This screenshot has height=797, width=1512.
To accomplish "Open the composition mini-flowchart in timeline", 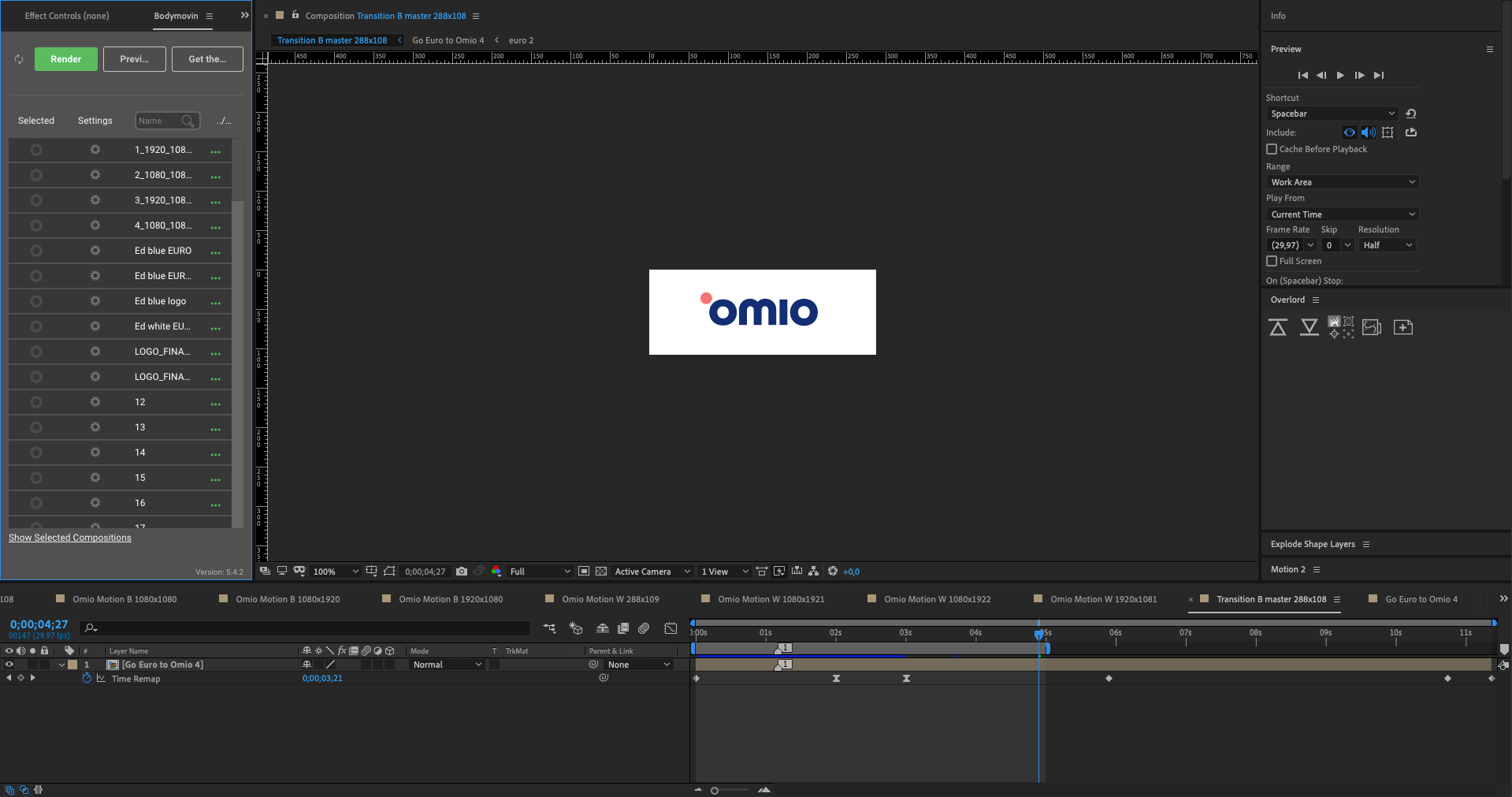I will pyautogui.click(x=549, y=628).
